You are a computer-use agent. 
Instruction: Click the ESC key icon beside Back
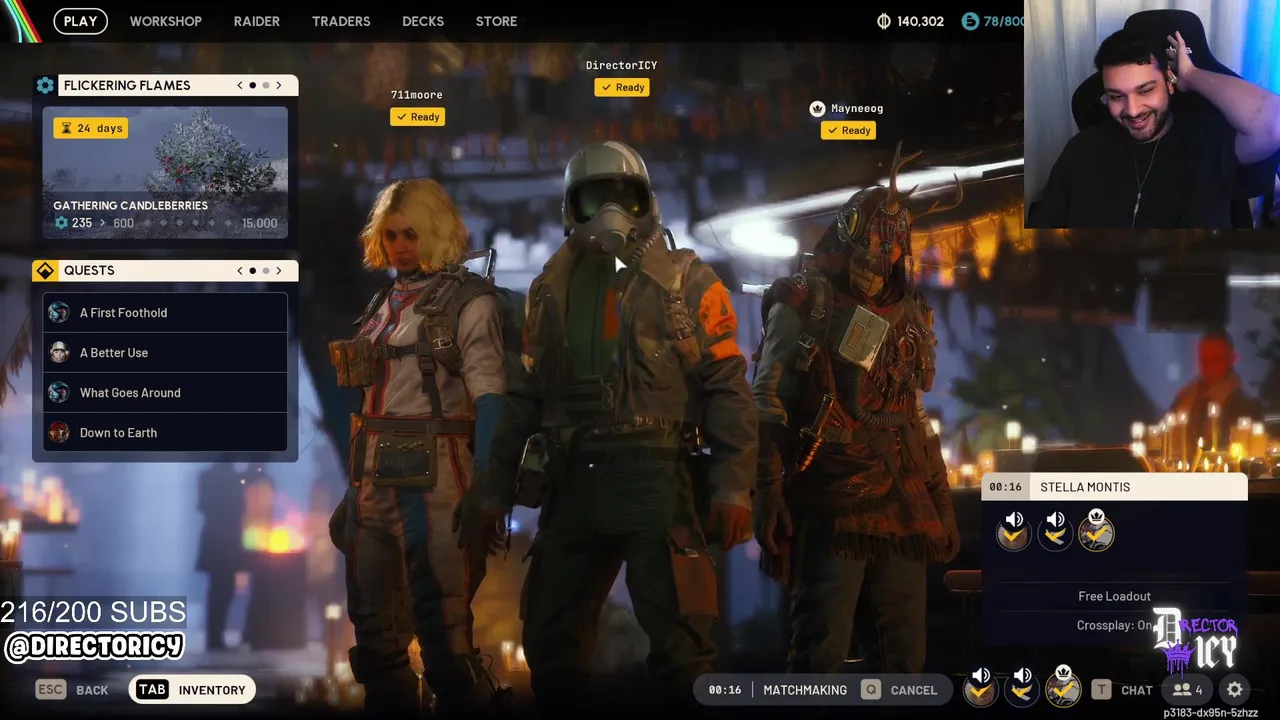pos(50,690)
